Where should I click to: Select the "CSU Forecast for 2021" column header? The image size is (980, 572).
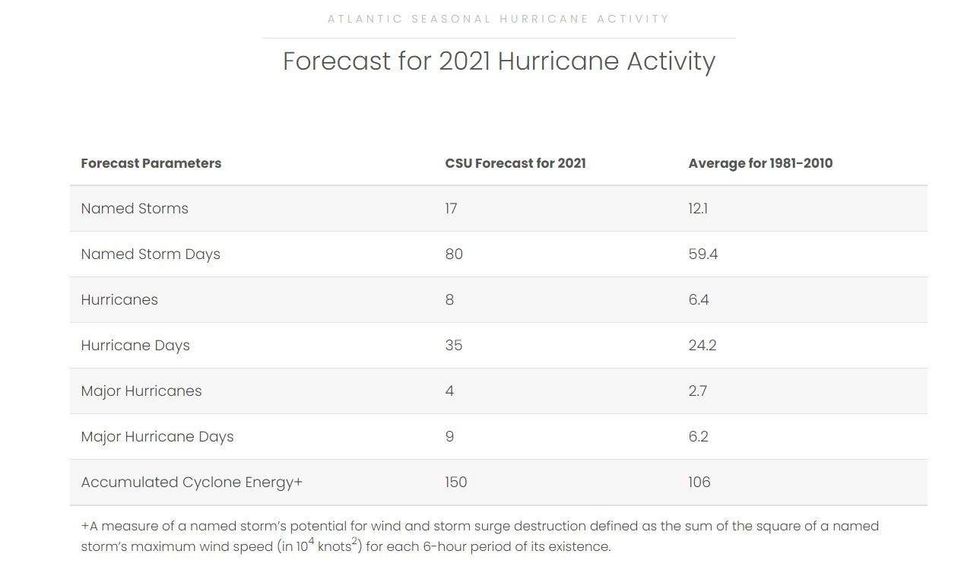click(515, 163)
